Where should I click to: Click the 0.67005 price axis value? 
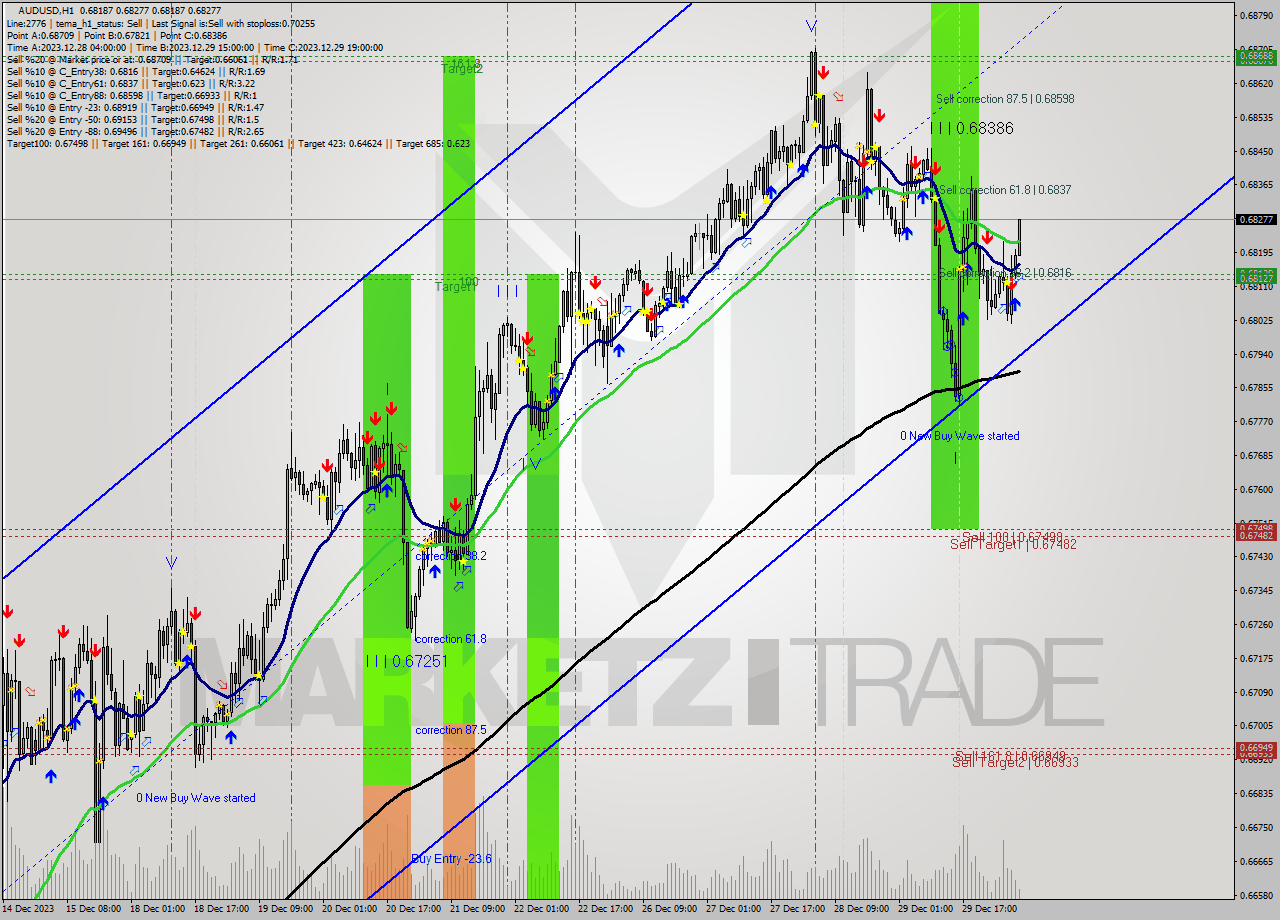pos(1256,725)
